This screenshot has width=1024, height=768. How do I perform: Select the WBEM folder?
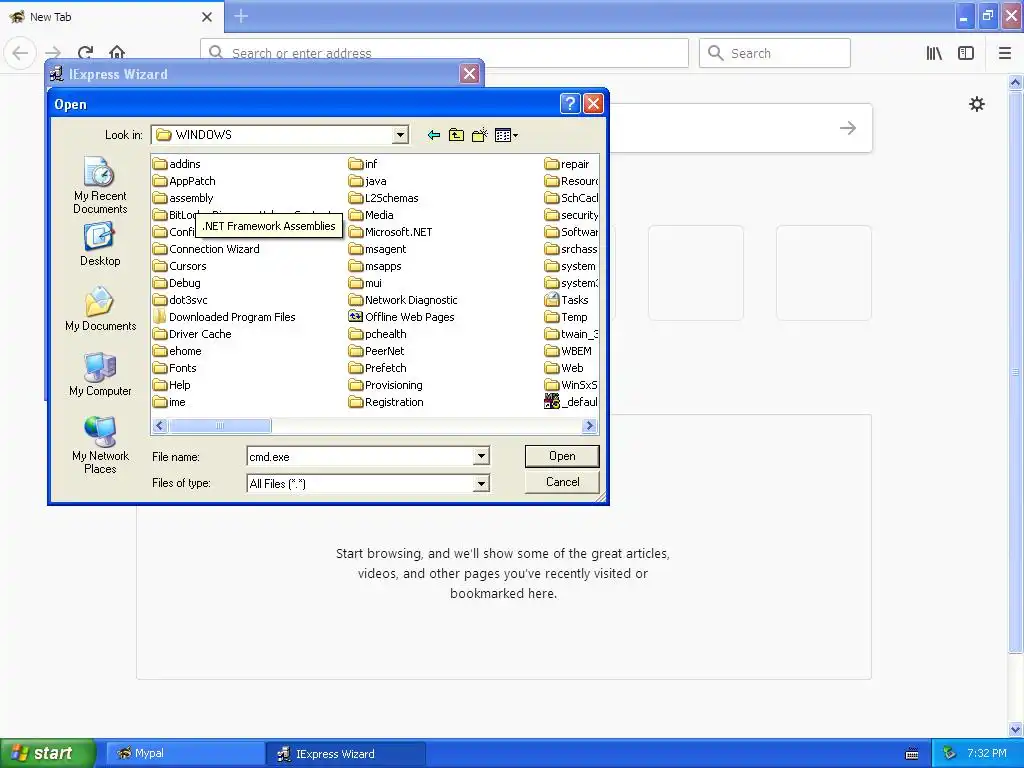pyautogui.click(x=568, y=351)
